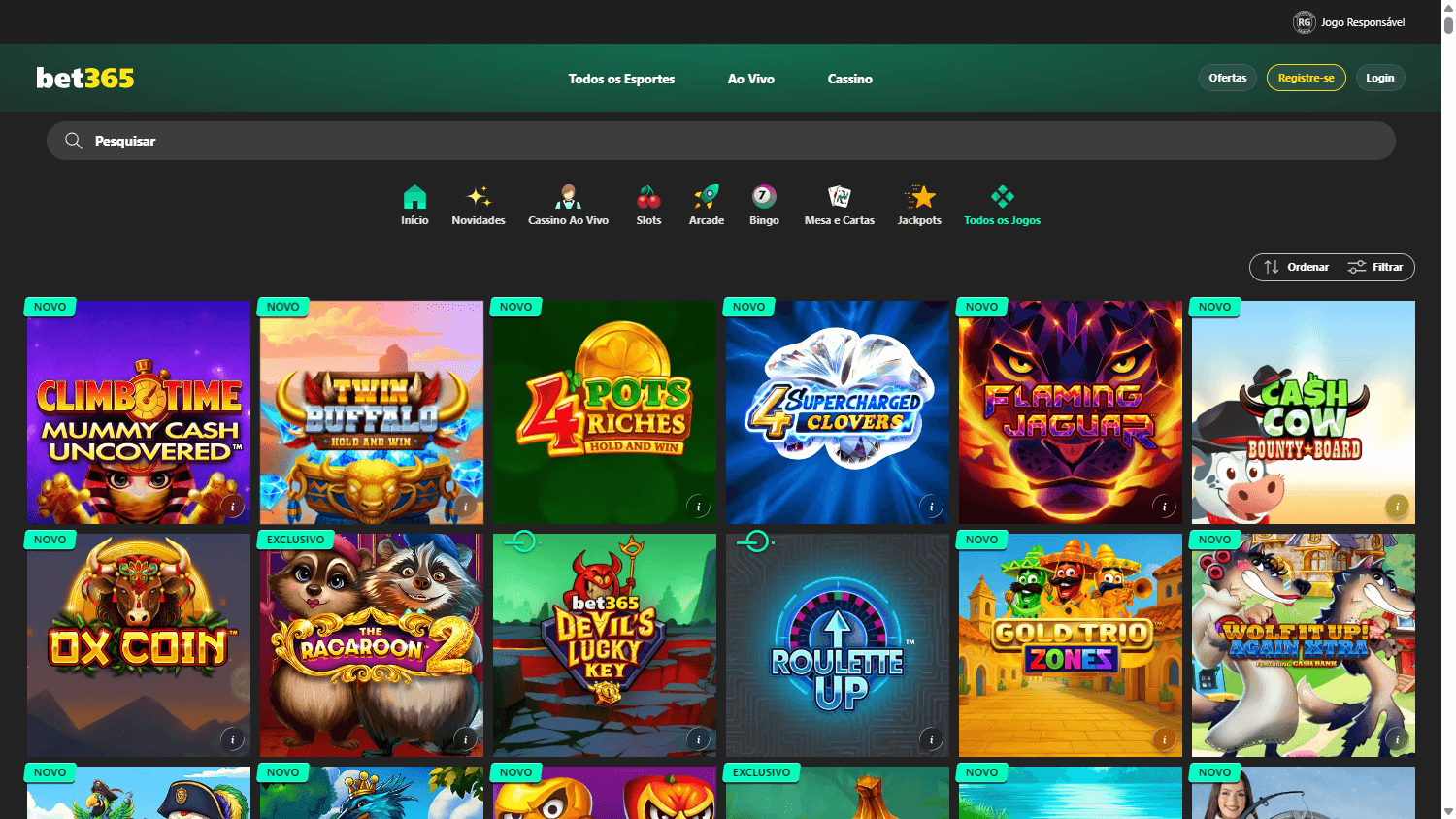Show info for The Racaroon 2
The image size is (1456, 819).
coord(466,739)
